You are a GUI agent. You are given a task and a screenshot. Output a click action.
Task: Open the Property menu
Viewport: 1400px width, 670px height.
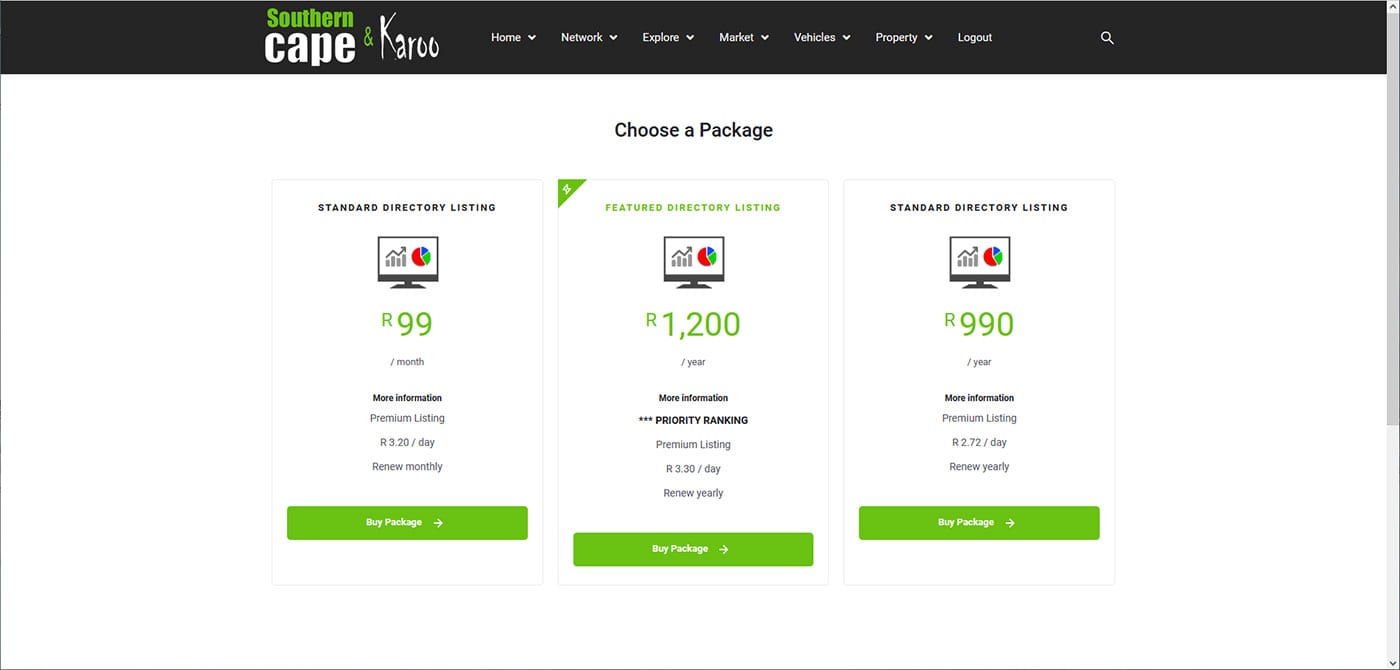pyautogui.click(x=903, y=38)
